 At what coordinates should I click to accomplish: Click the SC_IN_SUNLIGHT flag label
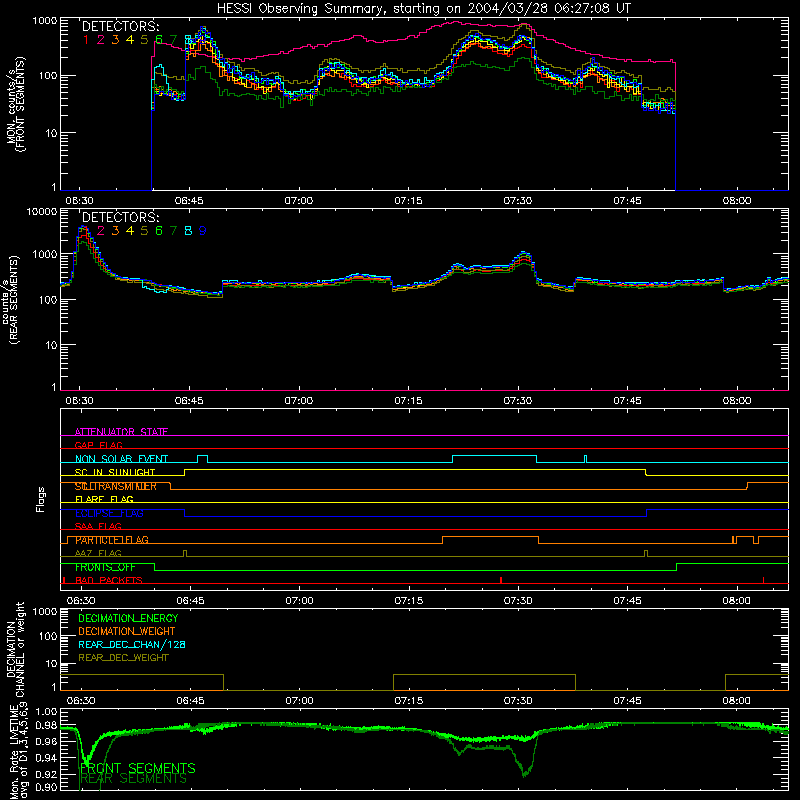115,472
